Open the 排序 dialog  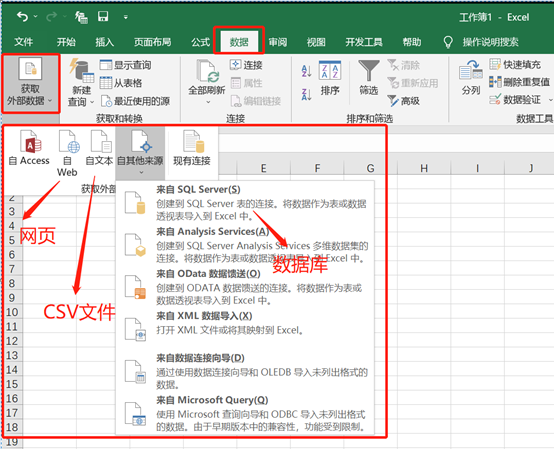tap(330, 78)
